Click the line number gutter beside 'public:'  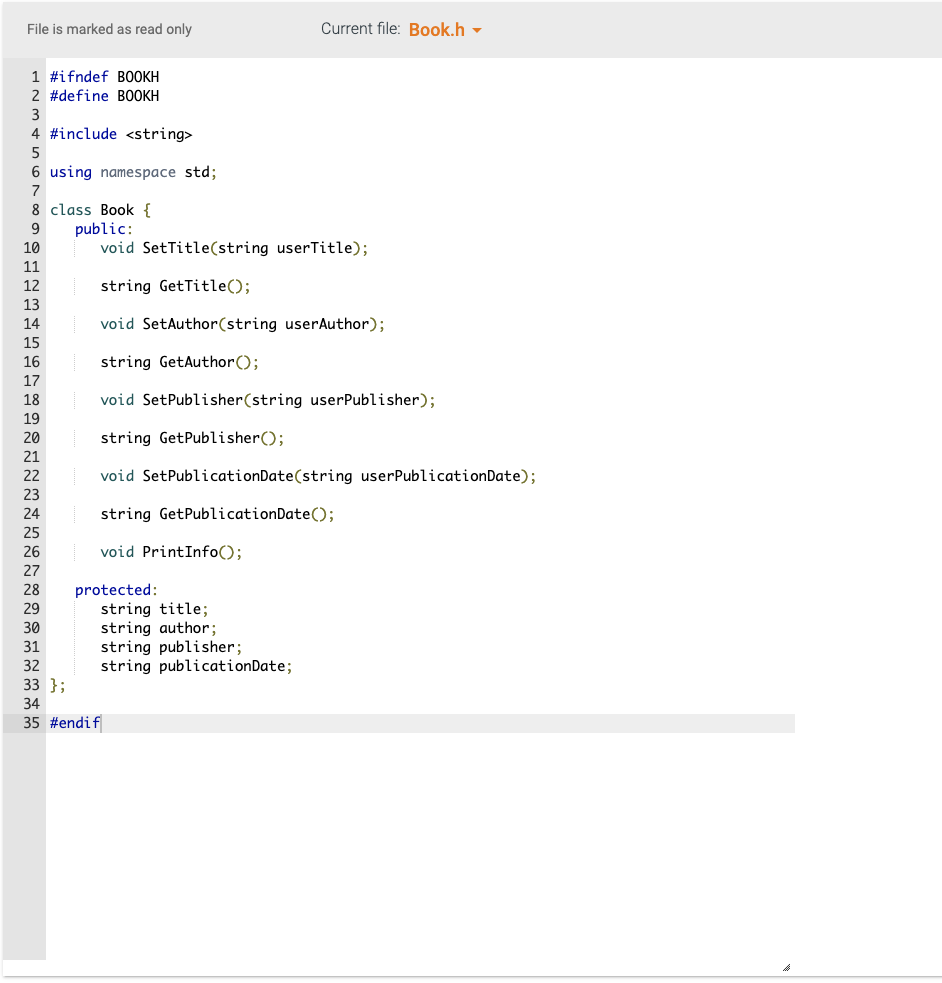coord(35,228)
